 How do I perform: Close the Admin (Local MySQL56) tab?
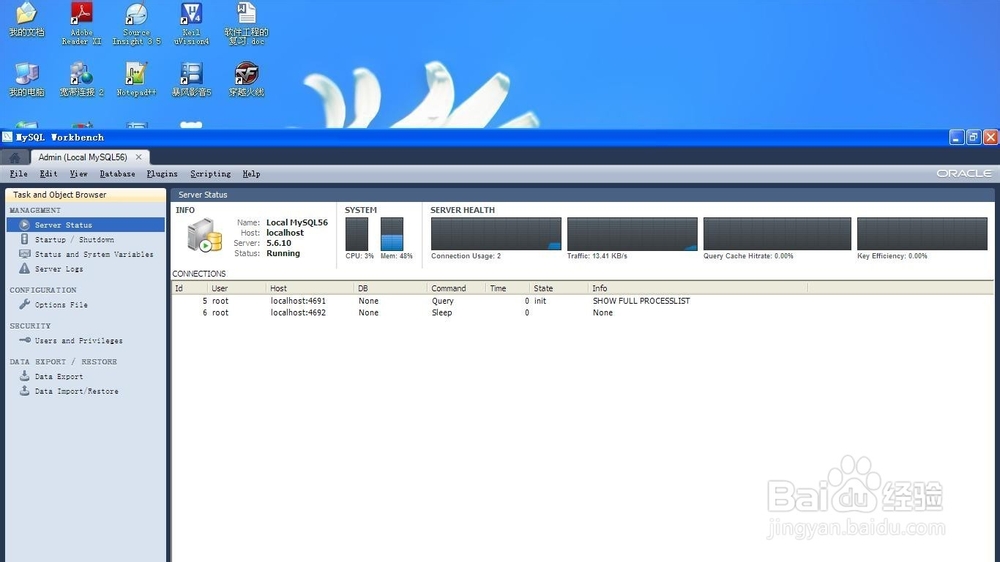[x=138, y=157]
